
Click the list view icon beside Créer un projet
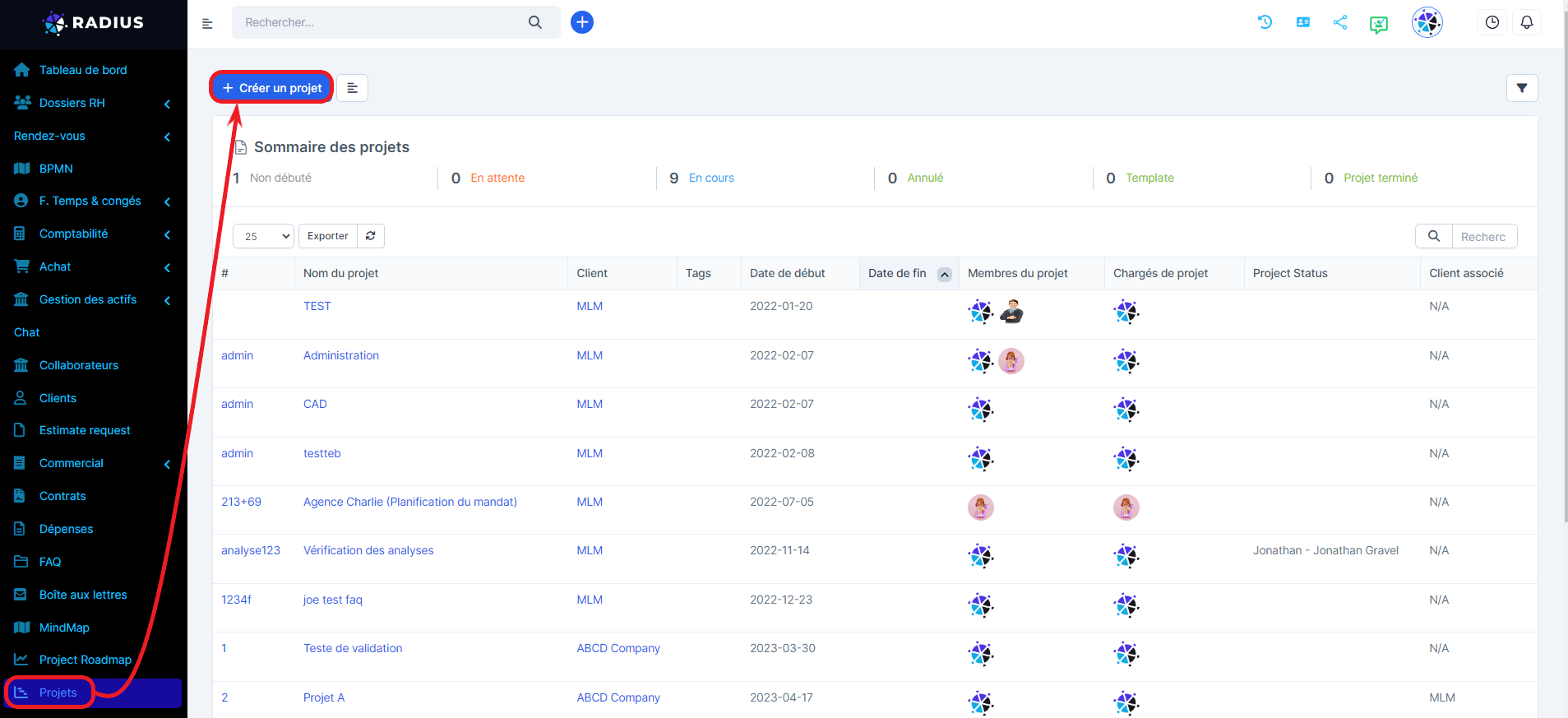click(x=352, y=88)
